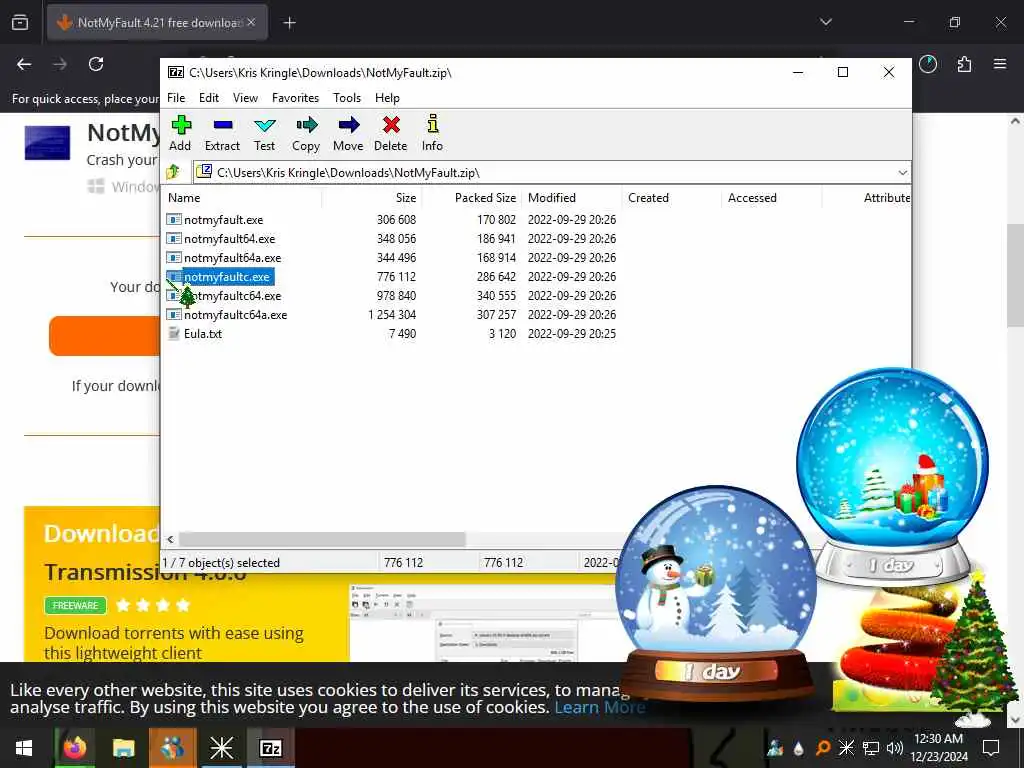The width and height of the screenshot is (1024, 768).
Task: Click the orange download button on the page
Action: tap(104, 336)
